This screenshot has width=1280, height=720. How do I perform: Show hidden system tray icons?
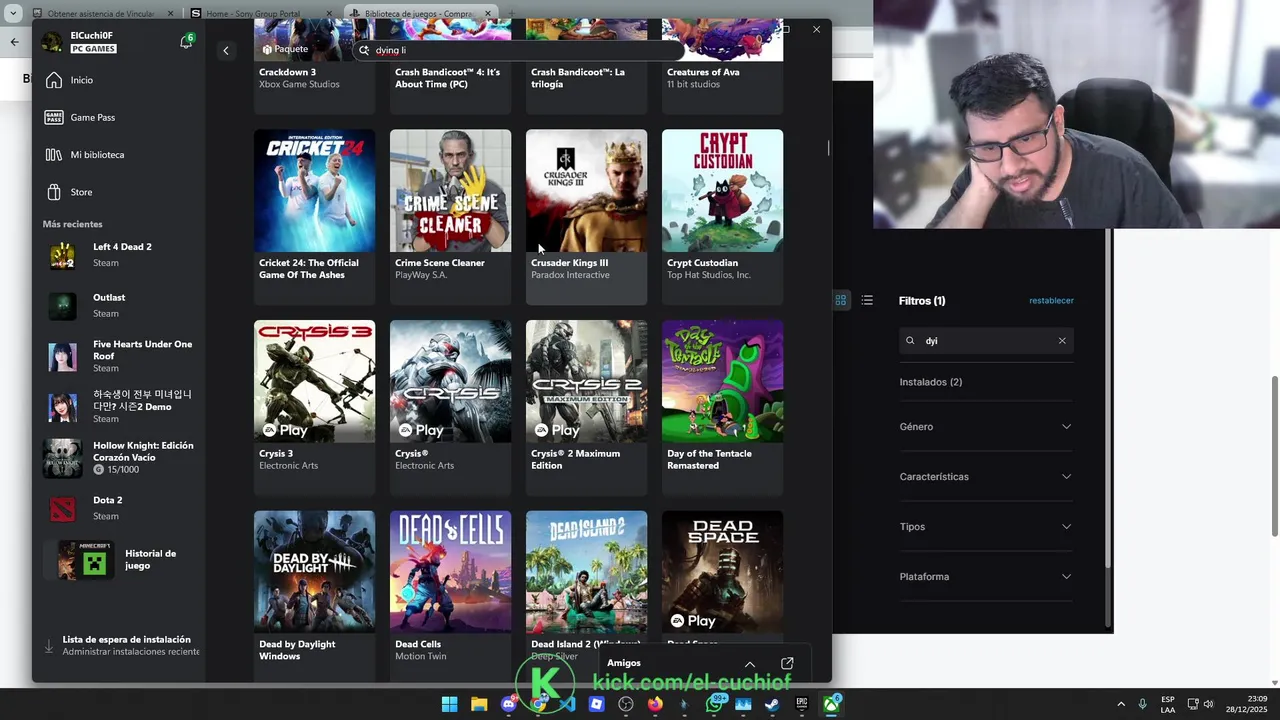pos(1121,704)
